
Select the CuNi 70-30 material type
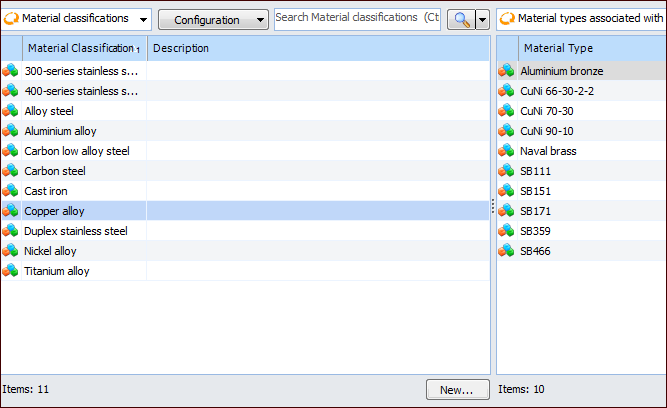tap(547, 111)
